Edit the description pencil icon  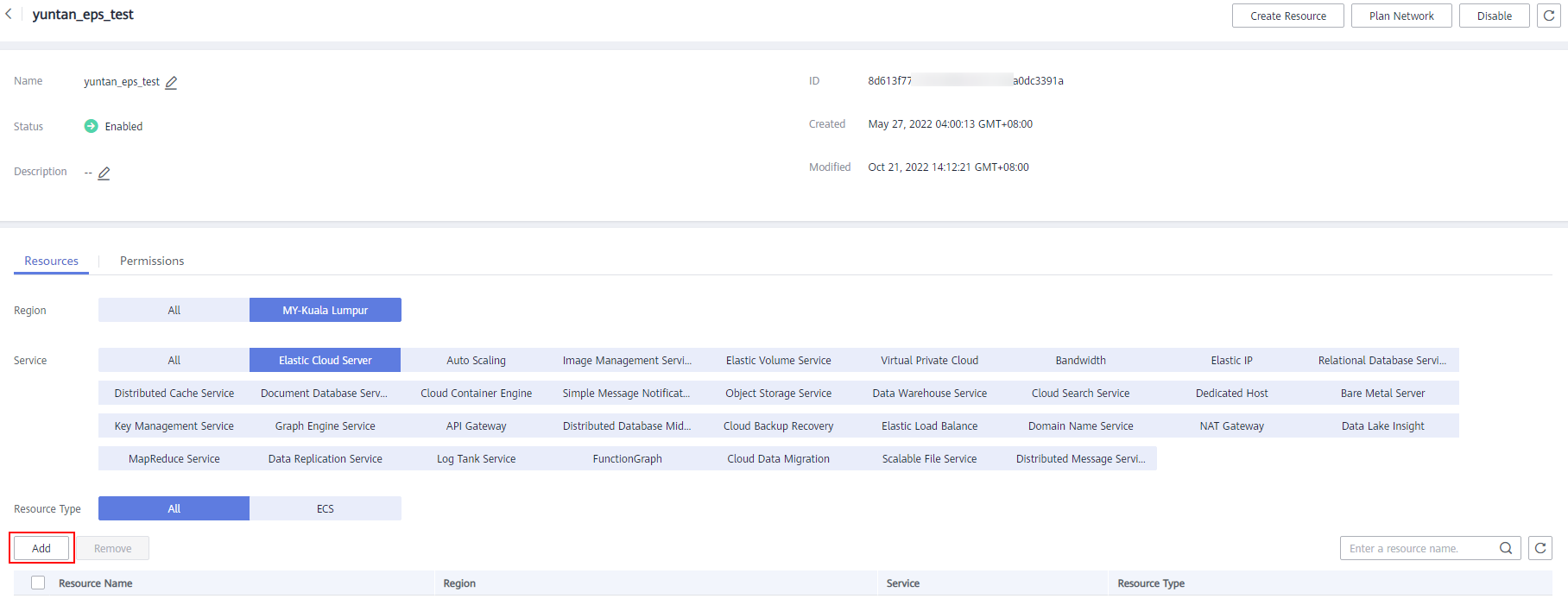tap(104, 173)
